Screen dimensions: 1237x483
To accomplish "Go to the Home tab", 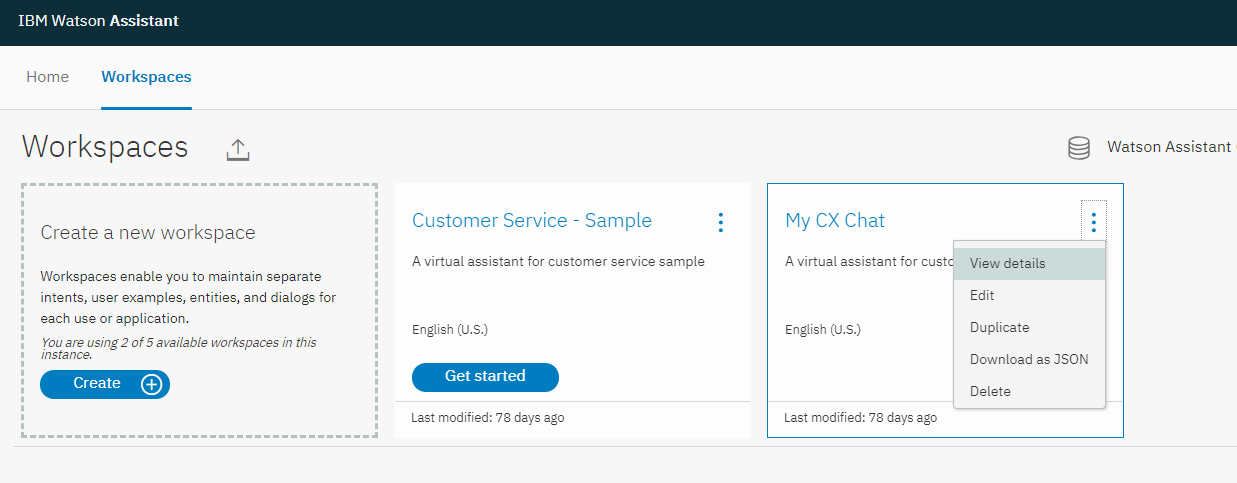I will pyautogui.click(x=48, y=77).
